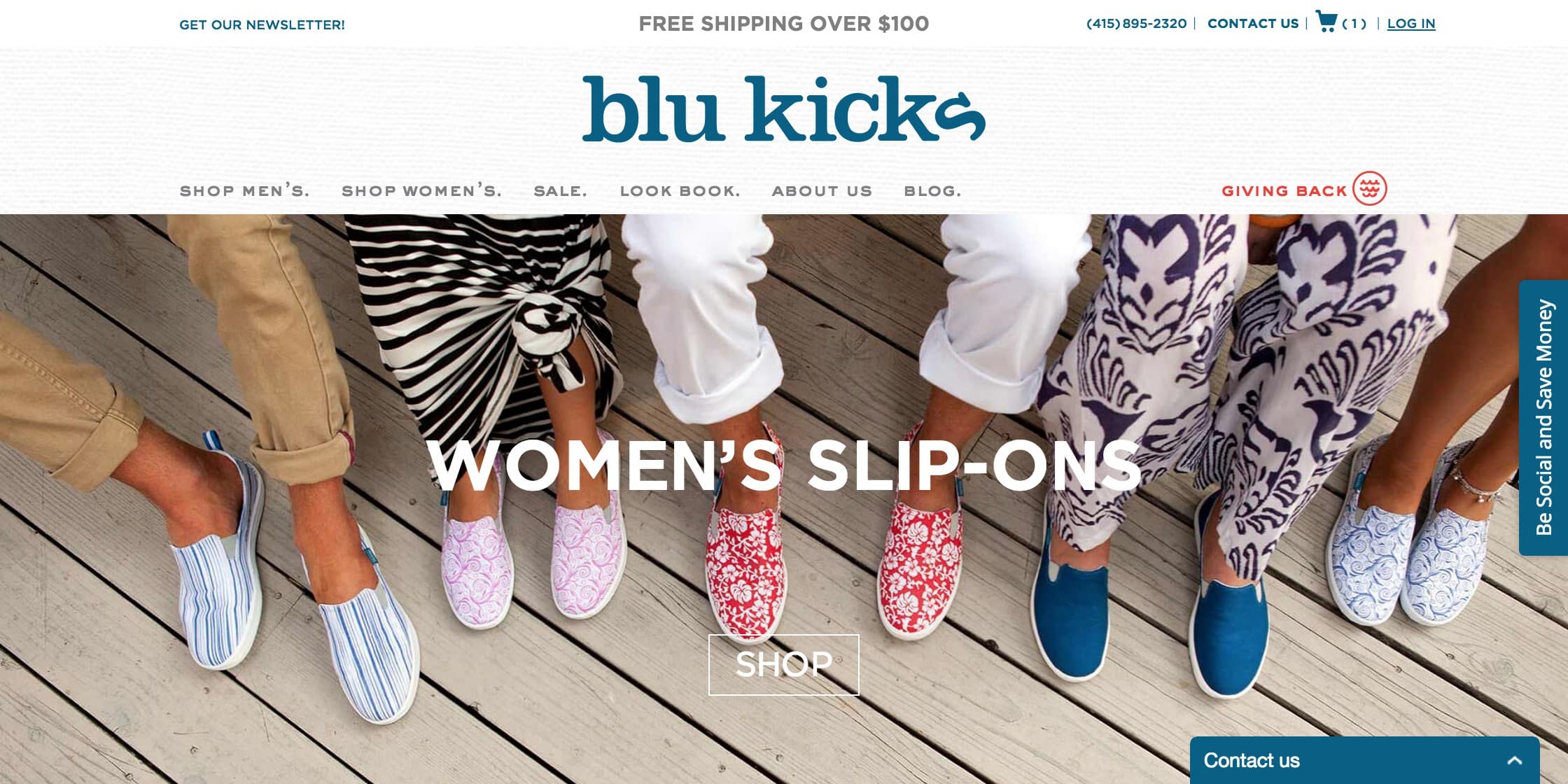Screen dimensions: 1568x784
Task: Open the shopping cart icon
Action: click(x=1326, y=22)
